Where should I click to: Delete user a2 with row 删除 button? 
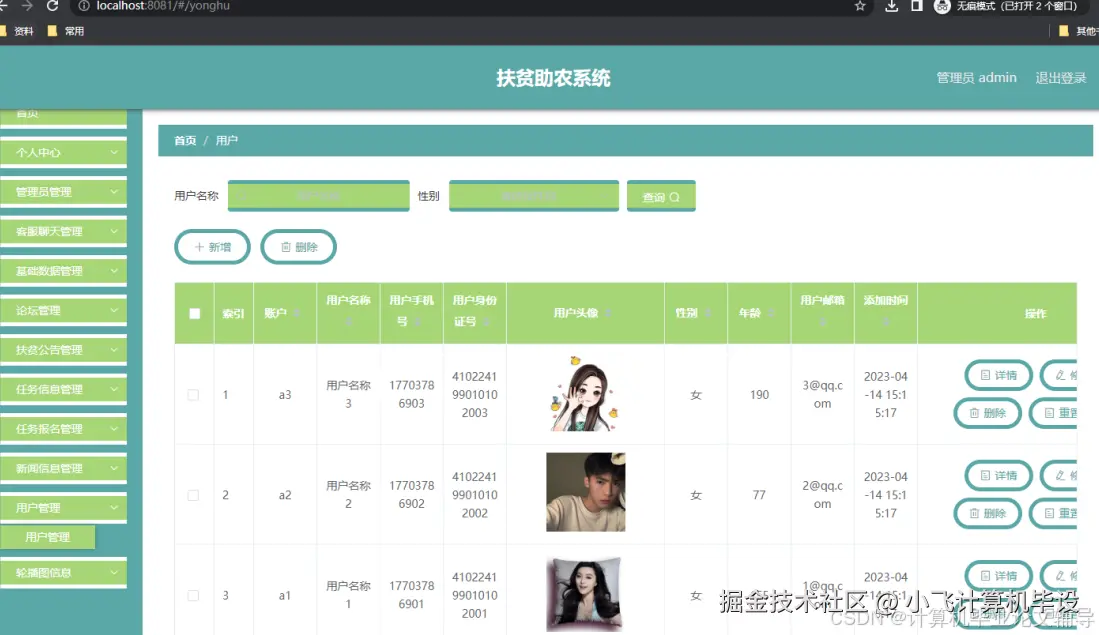[x=988, y=513]
